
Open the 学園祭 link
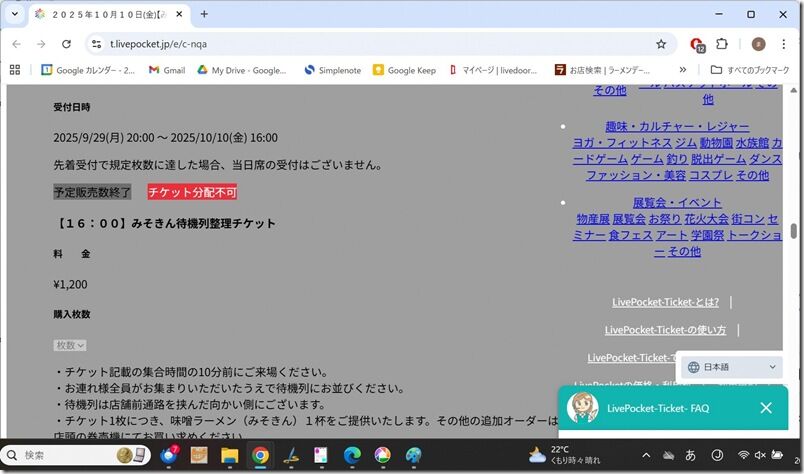point(707,235)
